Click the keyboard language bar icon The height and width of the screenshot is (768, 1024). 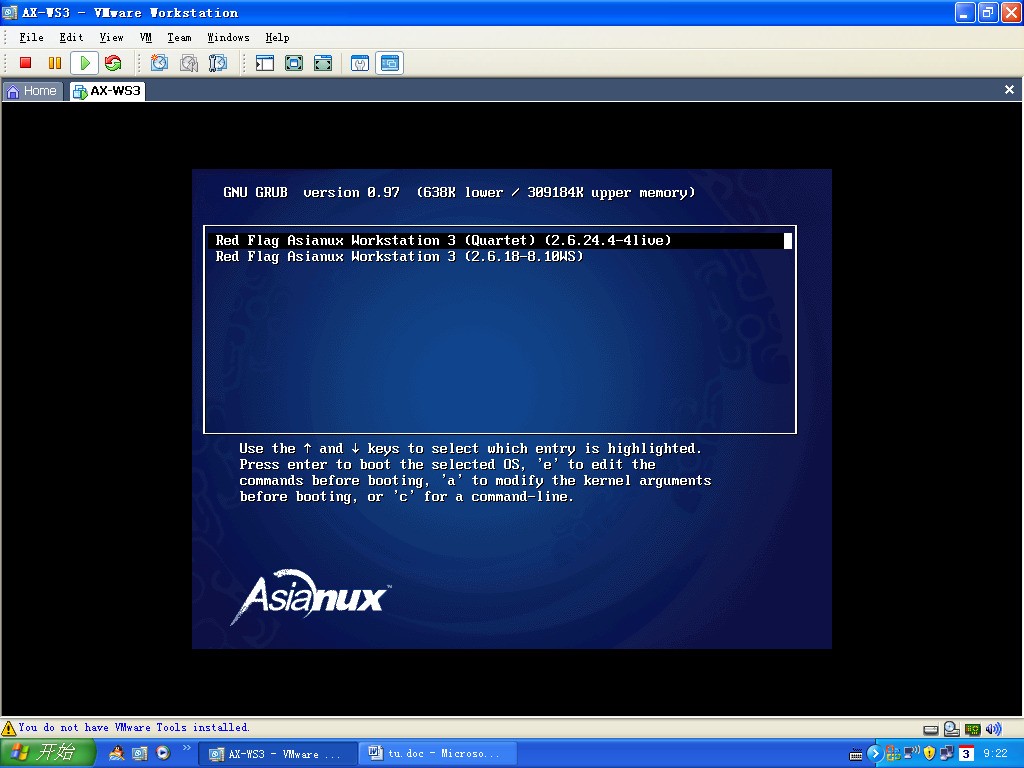855,755
